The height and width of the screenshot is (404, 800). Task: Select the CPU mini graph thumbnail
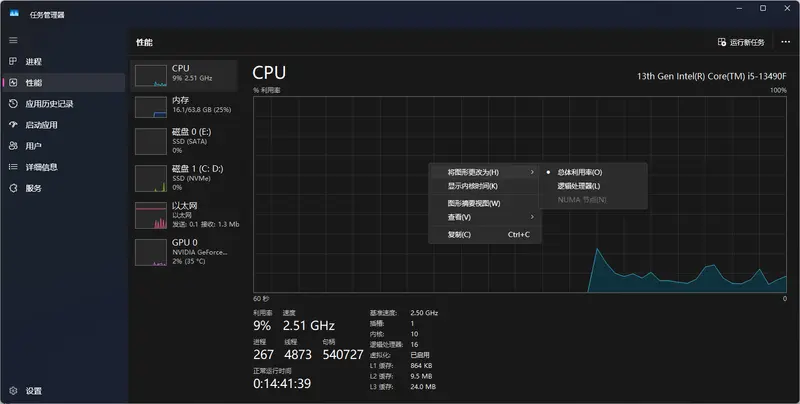[151, 76]
